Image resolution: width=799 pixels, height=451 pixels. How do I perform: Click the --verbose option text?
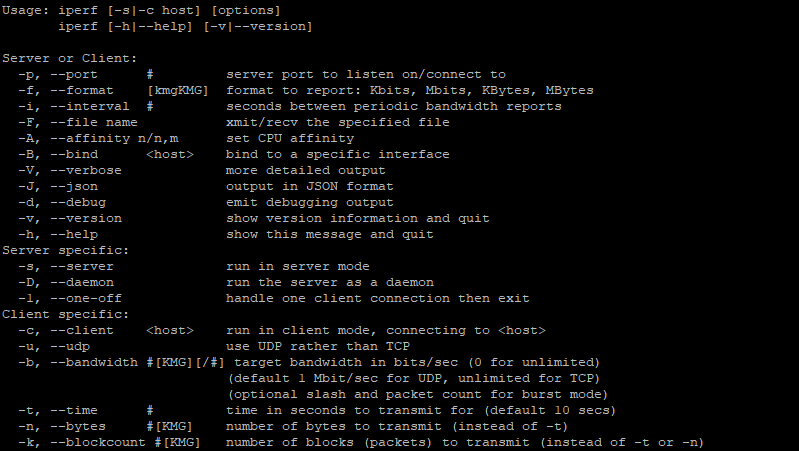[x=86, y=170]
